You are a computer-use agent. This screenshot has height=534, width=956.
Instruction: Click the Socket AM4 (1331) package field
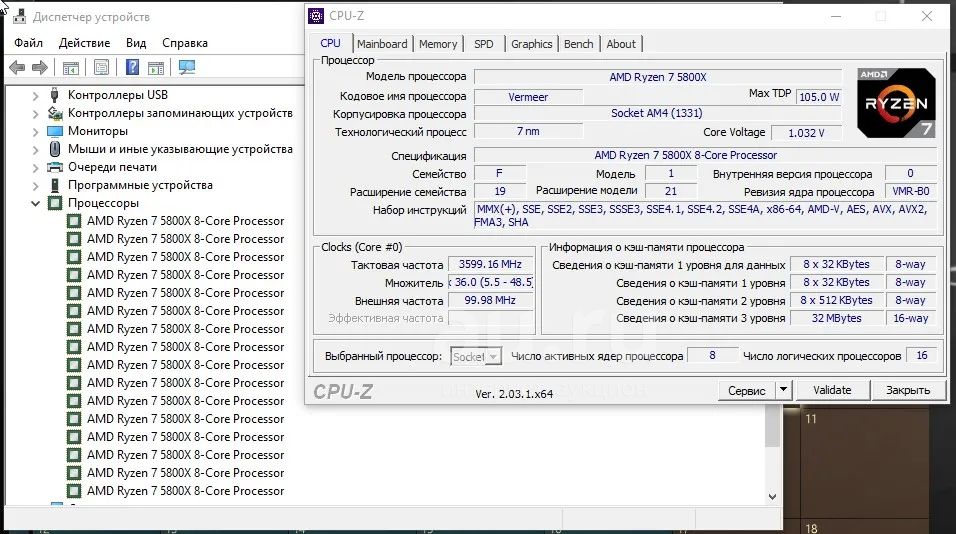(x=658, y=113)
